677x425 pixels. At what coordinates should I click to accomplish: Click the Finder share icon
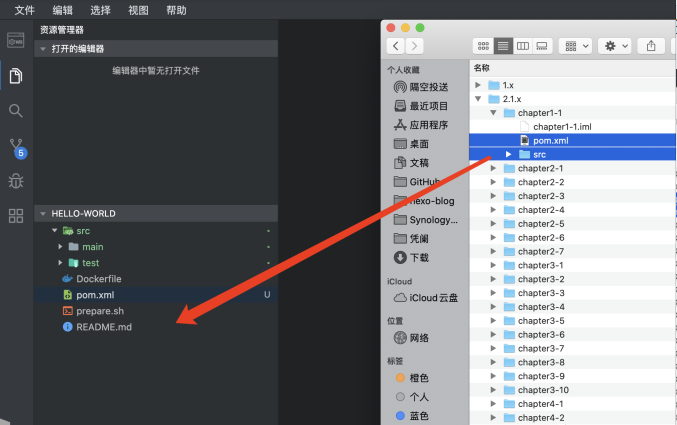(651, 46)
